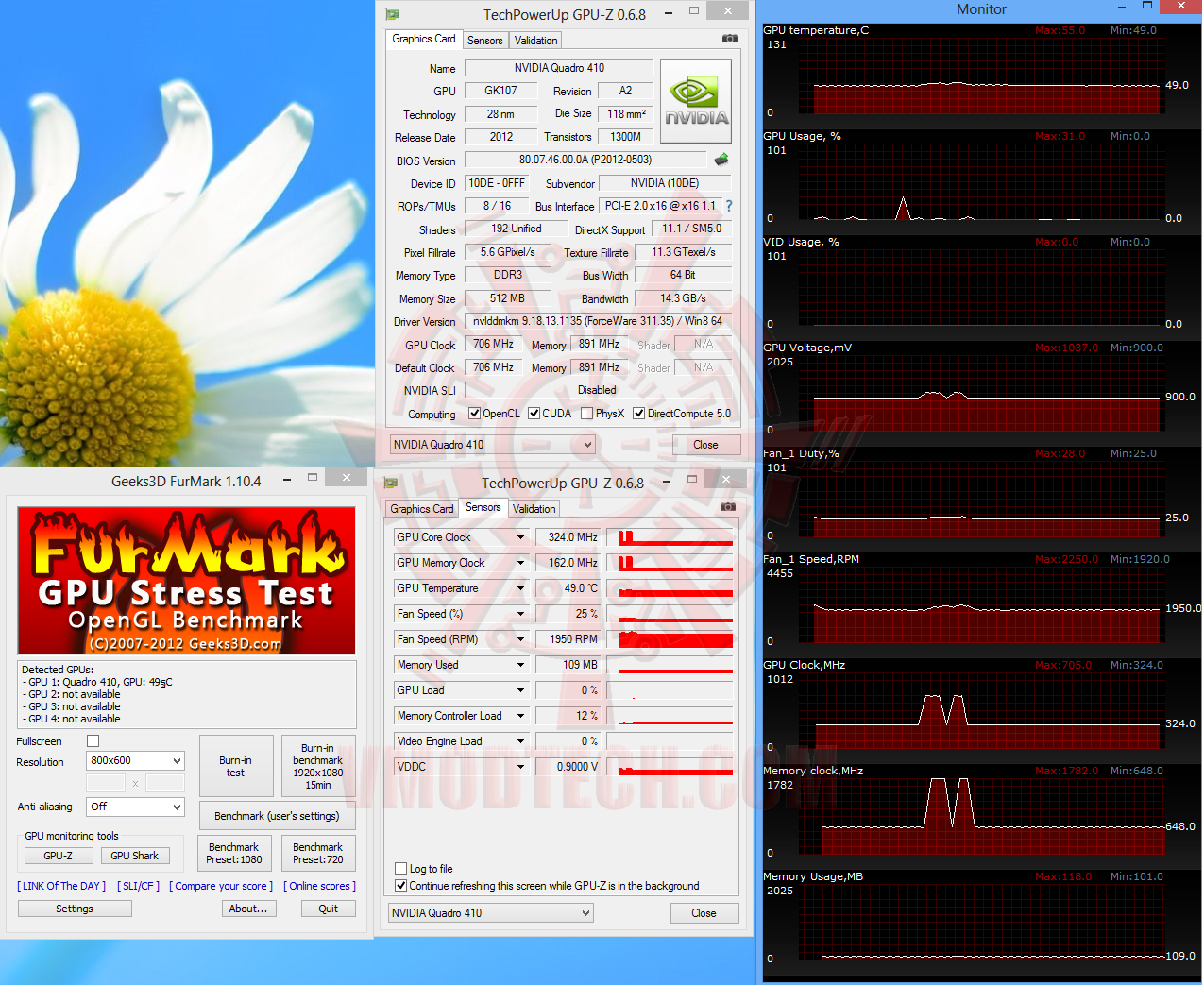Expand the GPU Core Clock sensor dropdown

[x=520, y=537]
